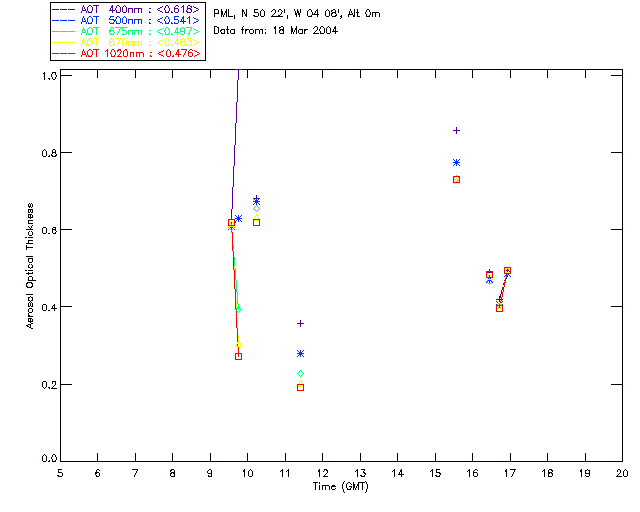This screenshot has width=640, height=512.
Task: Click the green diamond marker near 0.23 thickness
Action: (300, 374)
